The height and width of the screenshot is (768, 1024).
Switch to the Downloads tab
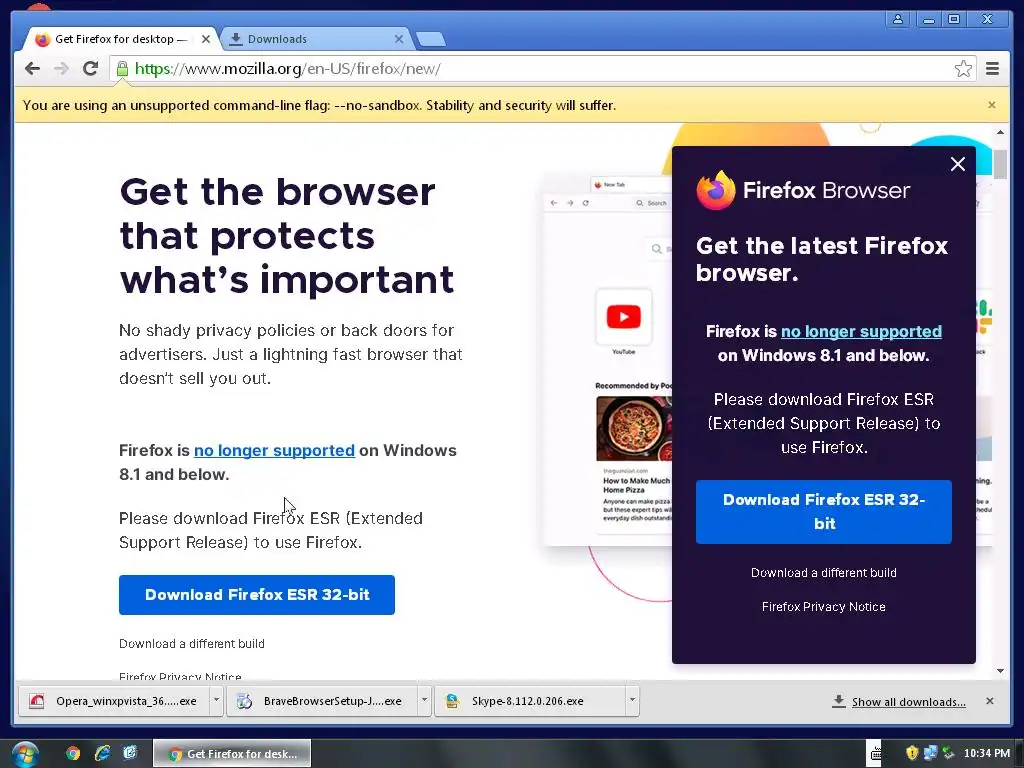(317, 39)
